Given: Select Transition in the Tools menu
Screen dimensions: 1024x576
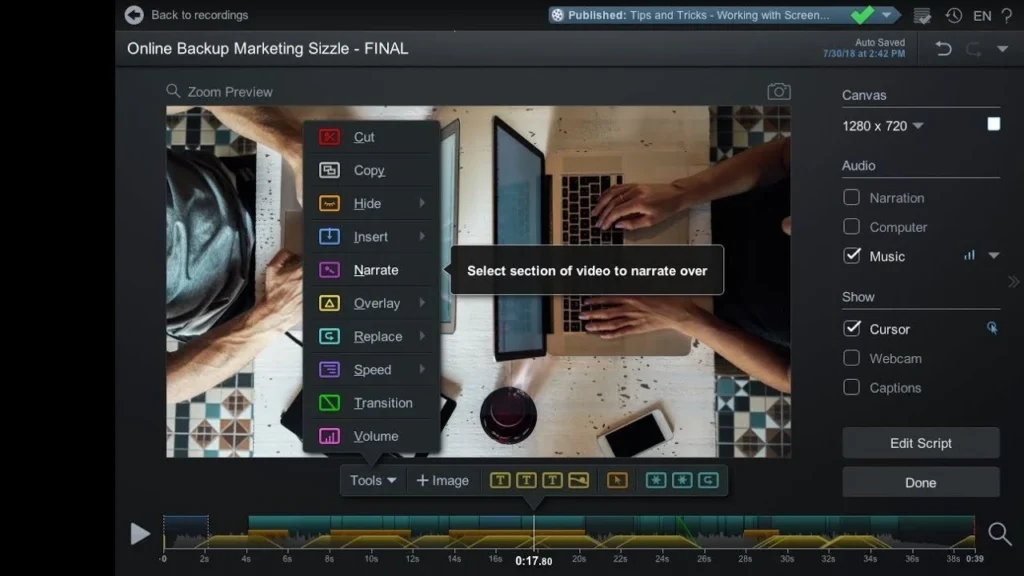Looking at the screenshot, I should tap(382, 403).
